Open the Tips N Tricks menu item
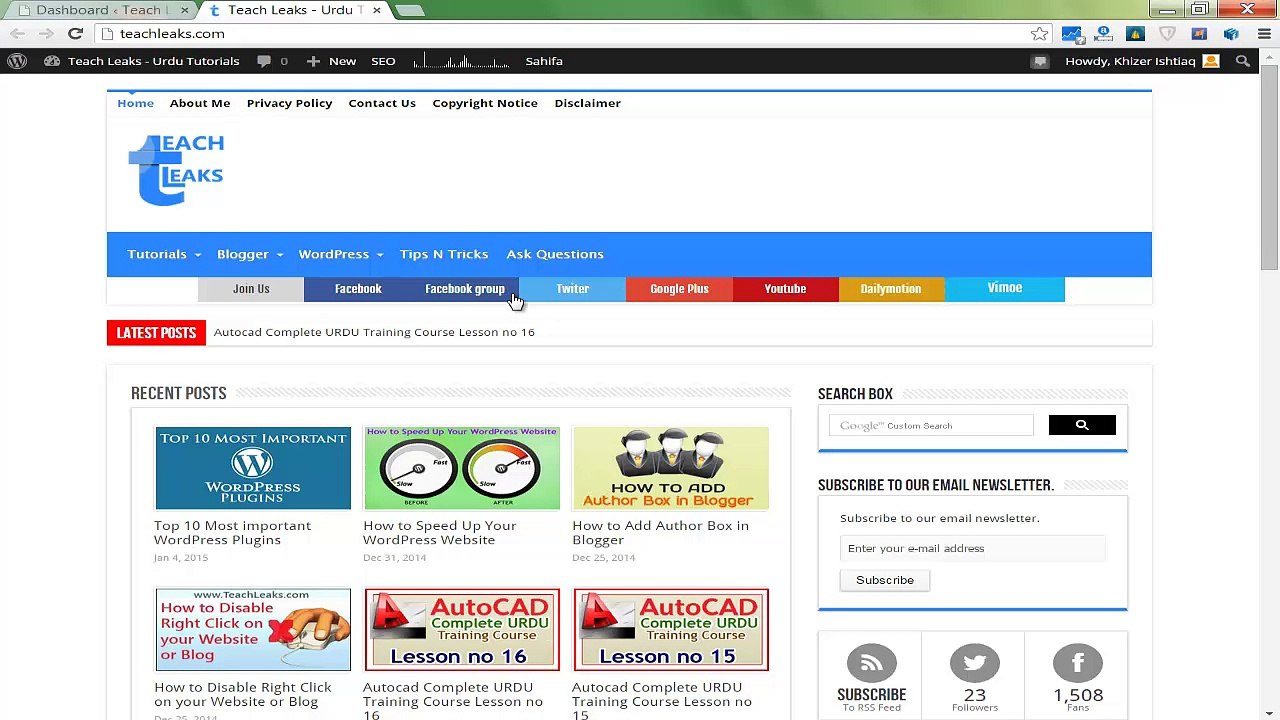Screen dimensions: 1280x720 point(444,254)
